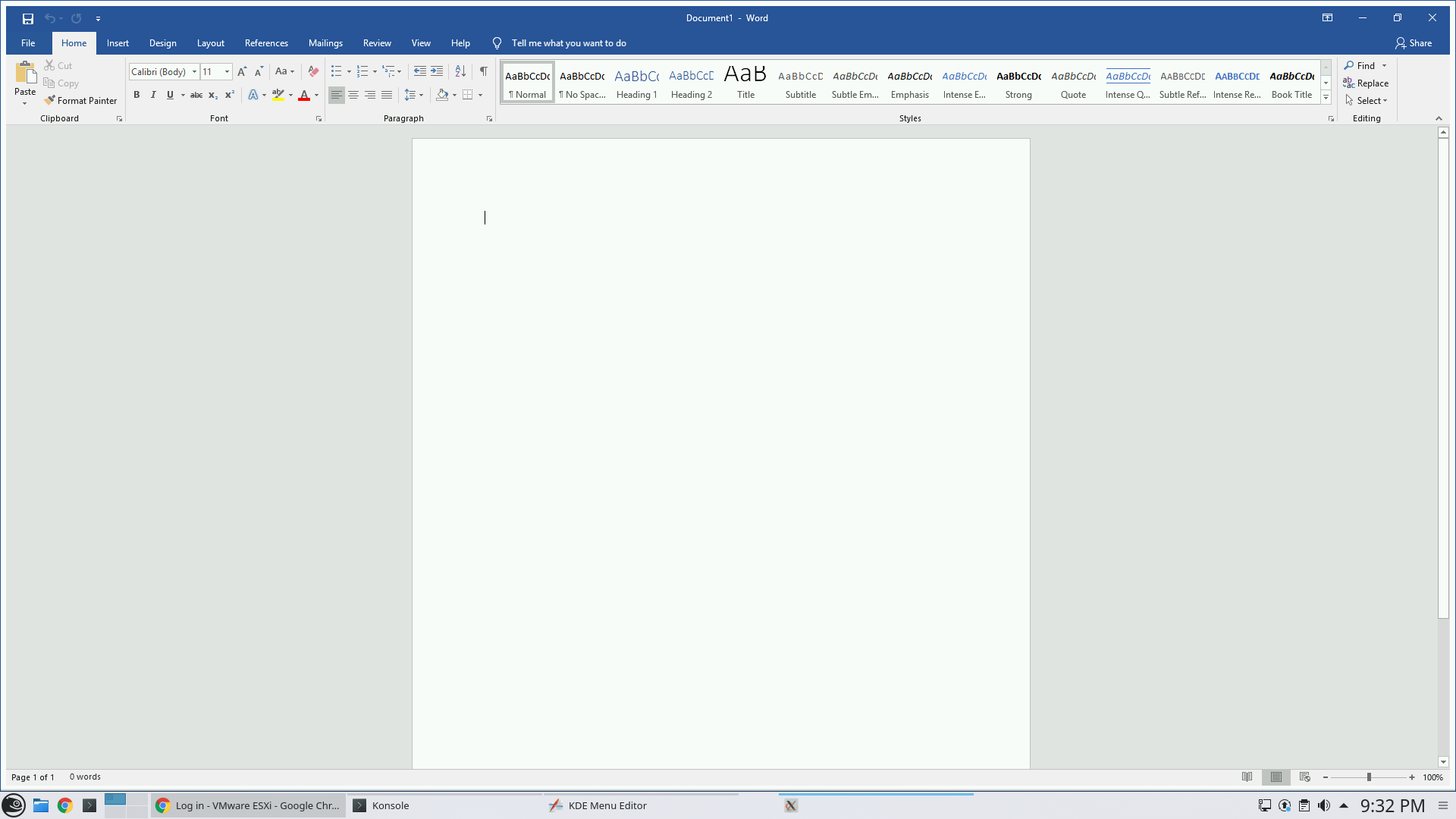The image size is (1456, 819).
Task: Toggle Bold formatting
Action: 136,96
